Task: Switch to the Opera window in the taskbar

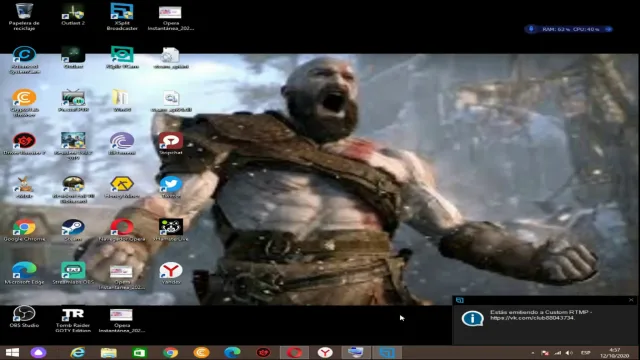Action: [x=294, y=353]
